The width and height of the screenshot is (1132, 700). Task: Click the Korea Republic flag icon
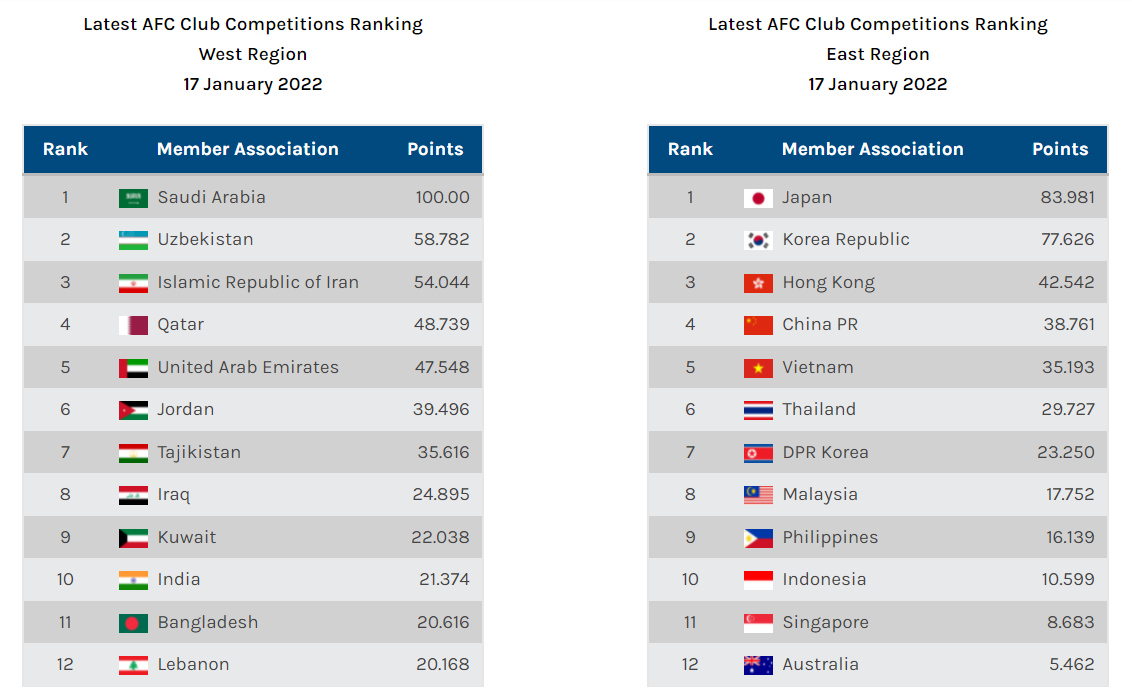758,240
